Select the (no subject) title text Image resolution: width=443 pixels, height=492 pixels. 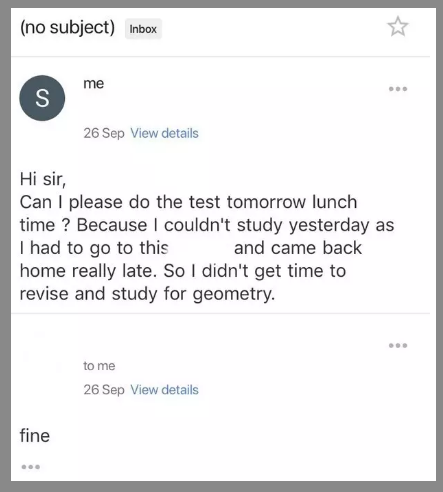tap(67, 27)
